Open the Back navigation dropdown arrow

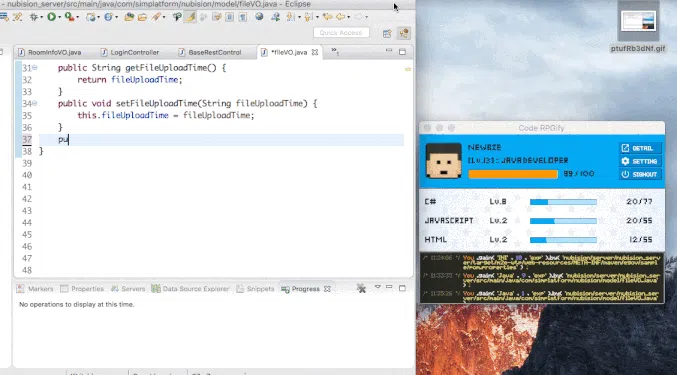[x=348, y=17]
